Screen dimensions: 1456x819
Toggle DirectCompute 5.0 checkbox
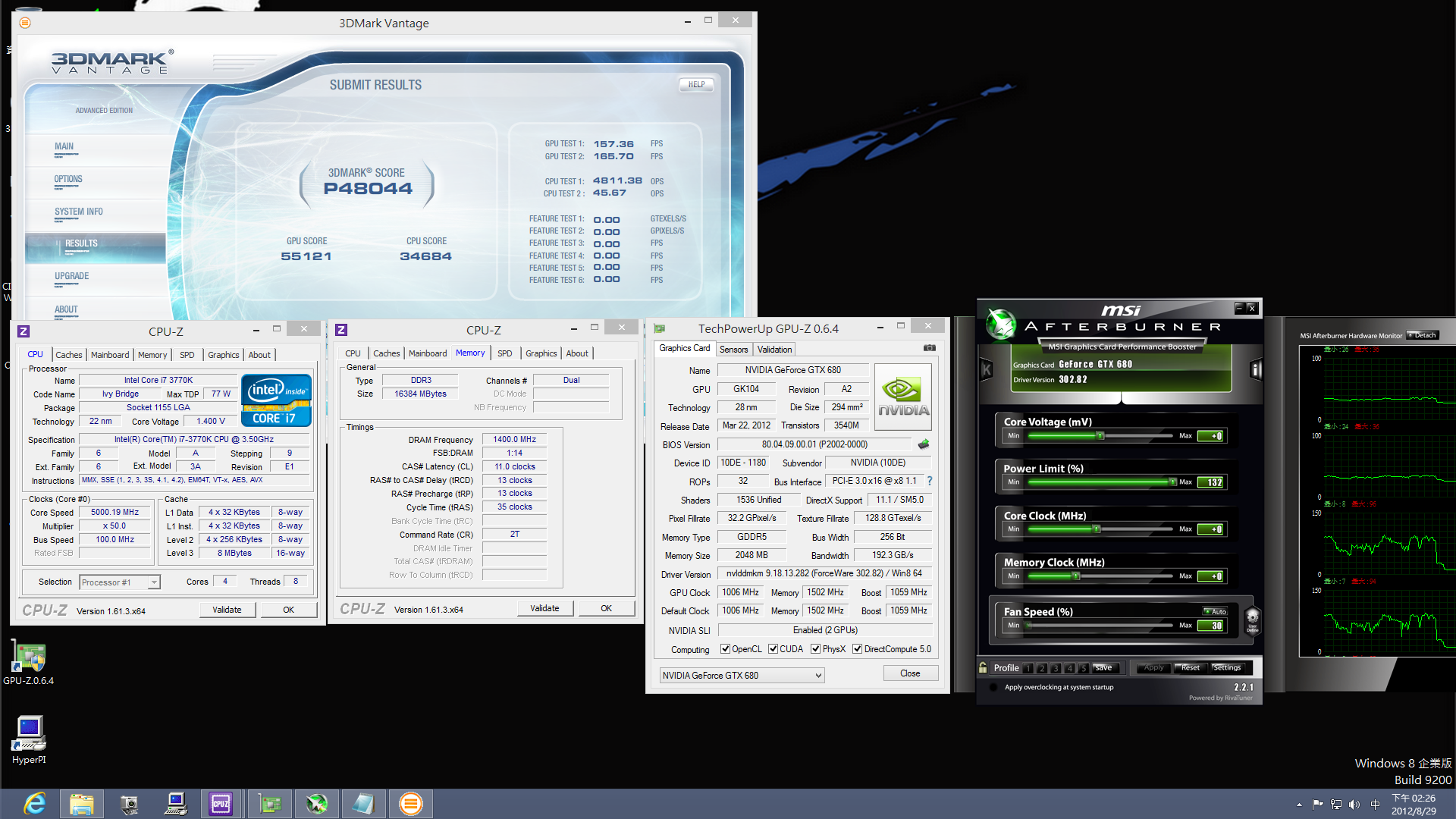pyautogui.click(x=857, y=649)
